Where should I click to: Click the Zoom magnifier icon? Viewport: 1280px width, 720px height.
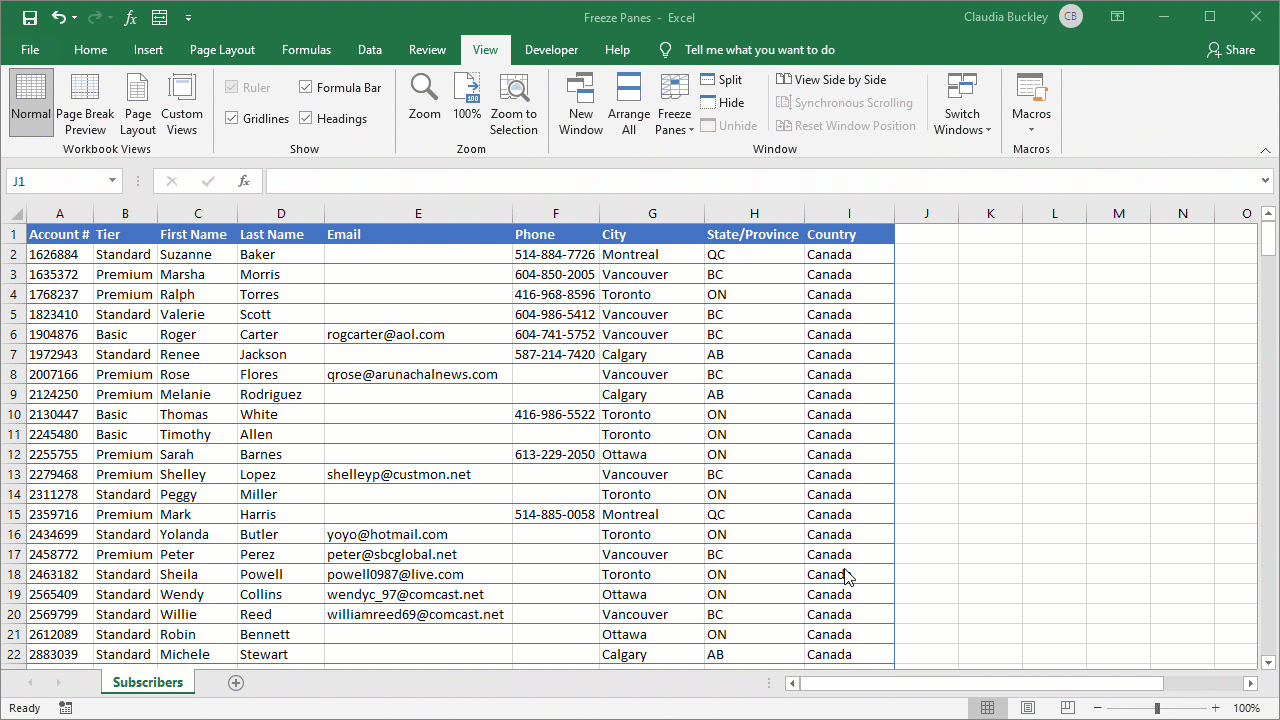[x=424, y=89]
